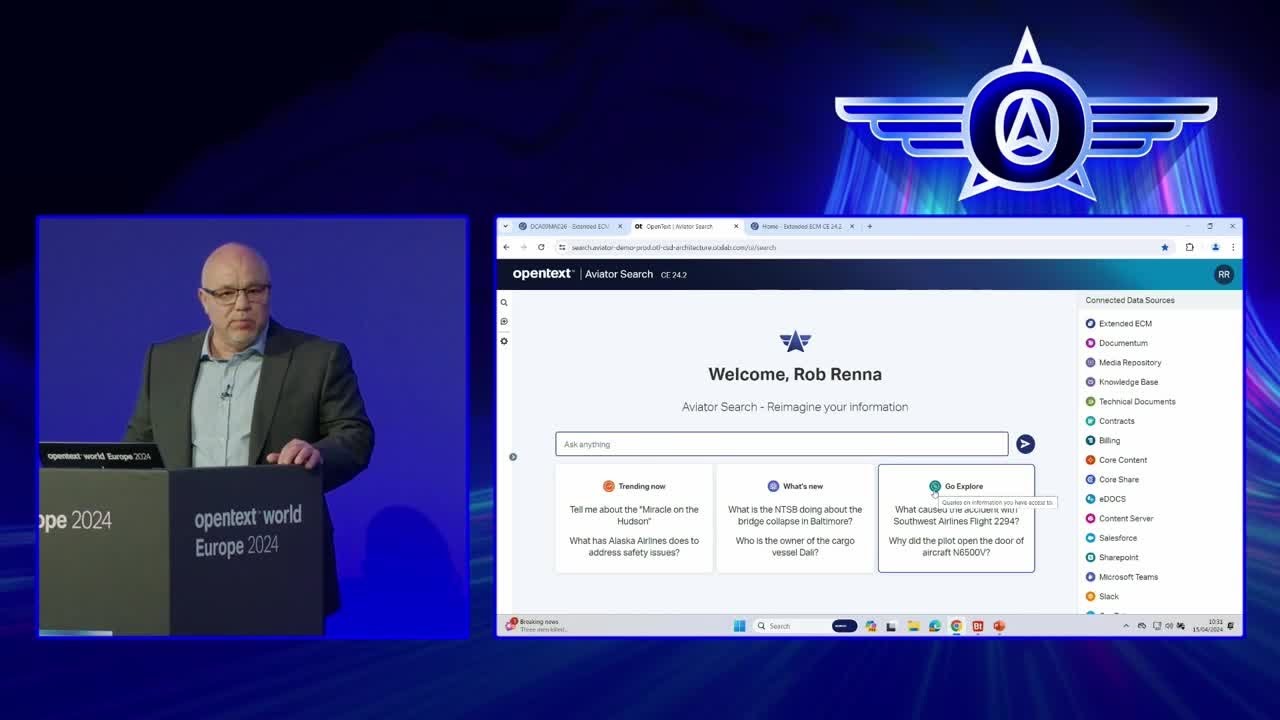Open the Breaking news taskbar widget

(536, 626)
